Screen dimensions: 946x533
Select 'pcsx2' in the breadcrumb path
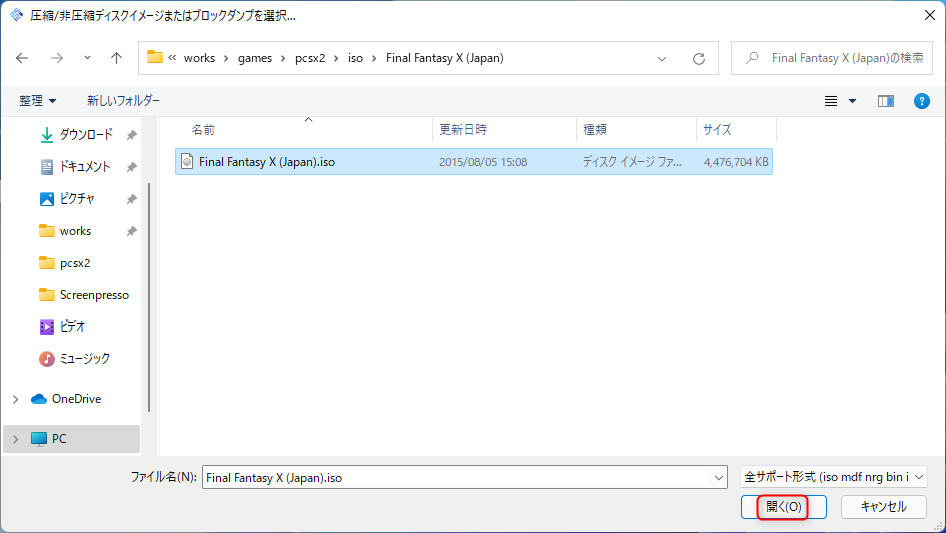(310, 58)
